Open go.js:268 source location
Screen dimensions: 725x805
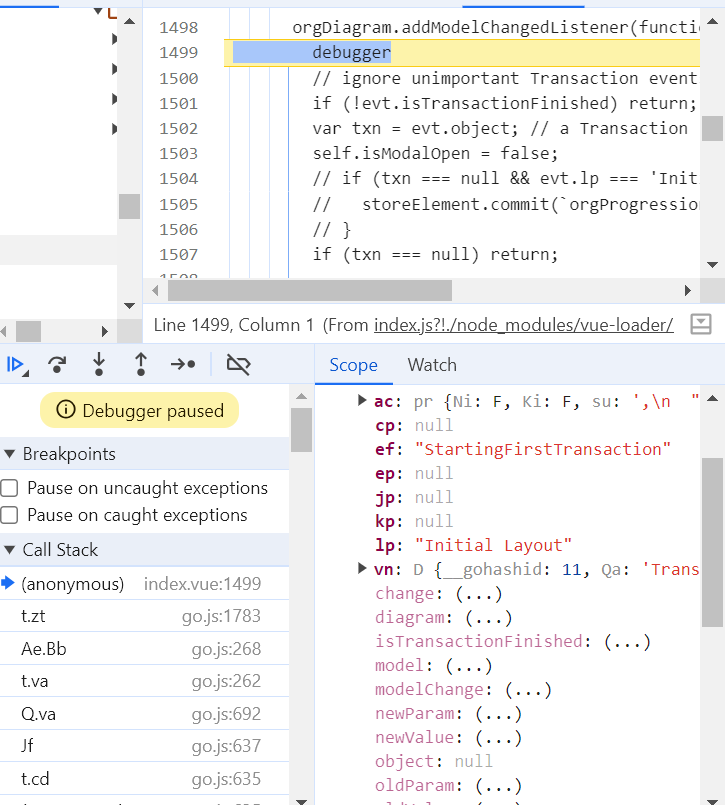coord(226,649)
